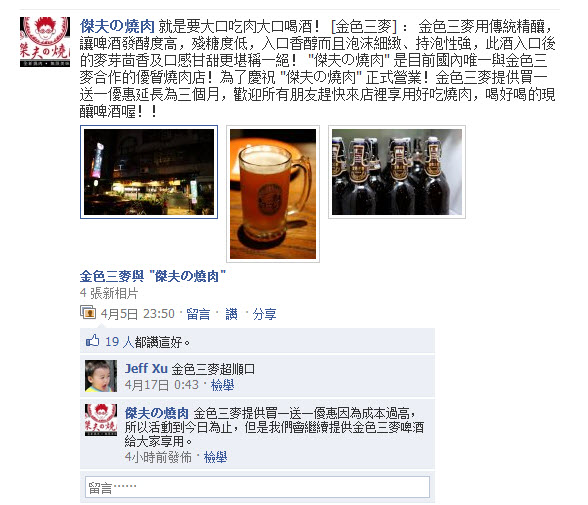This screenshot has width=588, height=505.
Task: Open the dark beer bottles photo thumbnail
Action: [x=397, y=172]
